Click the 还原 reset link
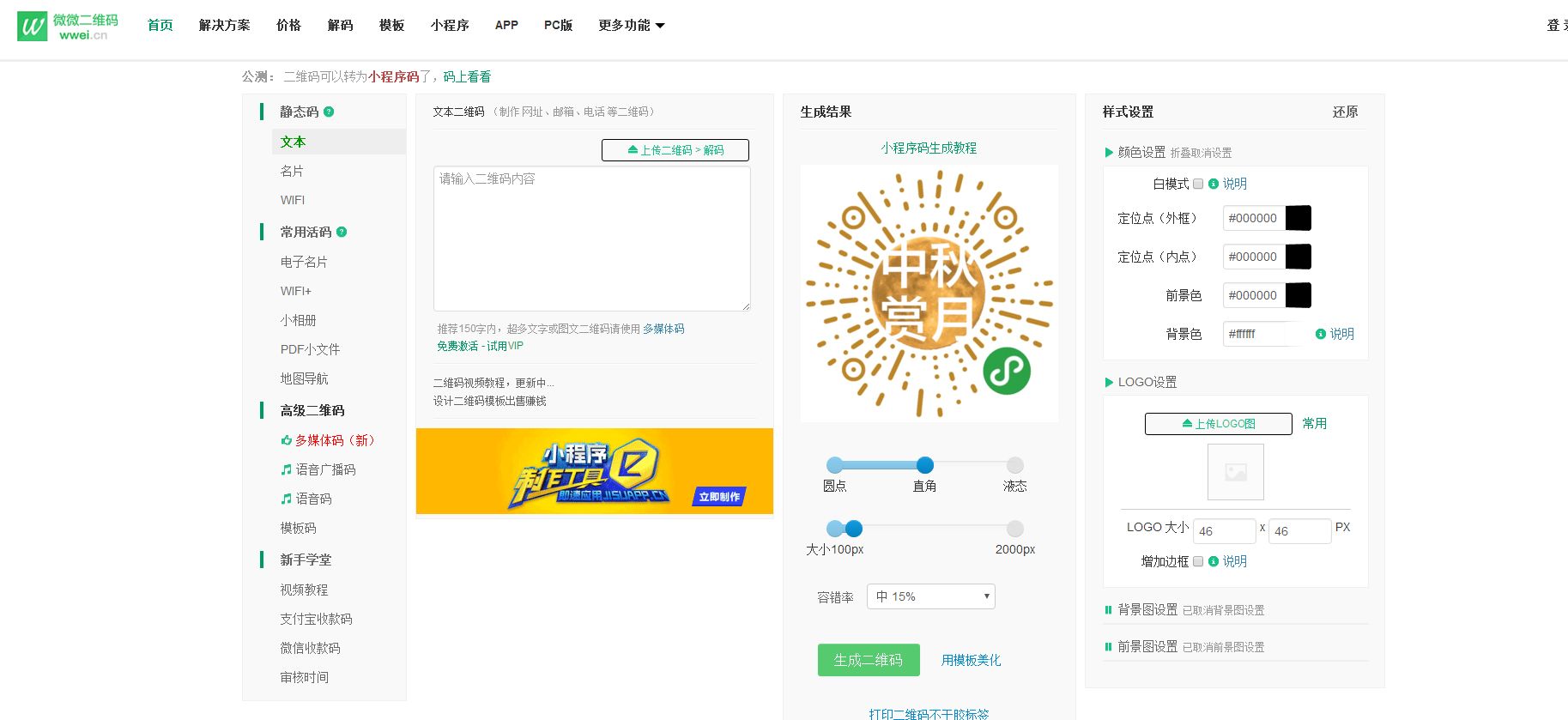Screen dimensions: 1568x720 (1345, 112)
